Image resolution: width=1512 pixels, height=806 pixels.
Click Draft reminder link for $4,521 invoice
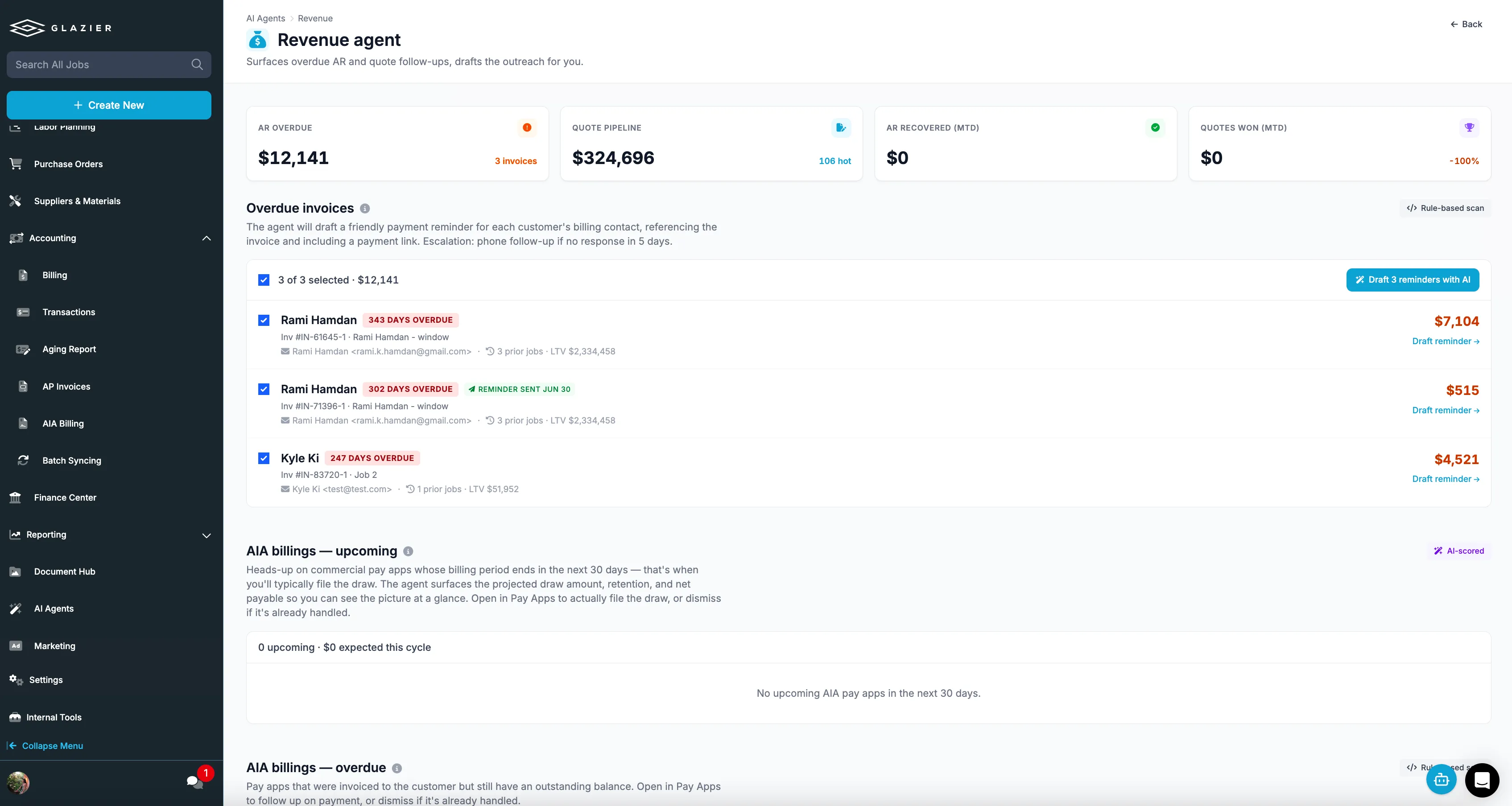click(1445, 479)
